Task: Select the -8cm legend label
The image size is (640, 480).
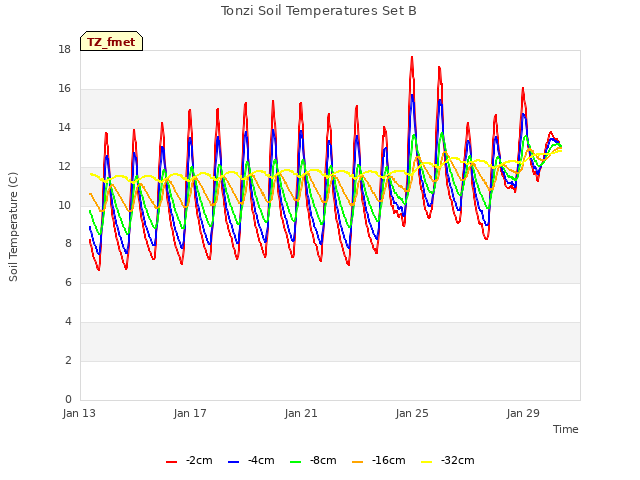Action: pos(323,460)
